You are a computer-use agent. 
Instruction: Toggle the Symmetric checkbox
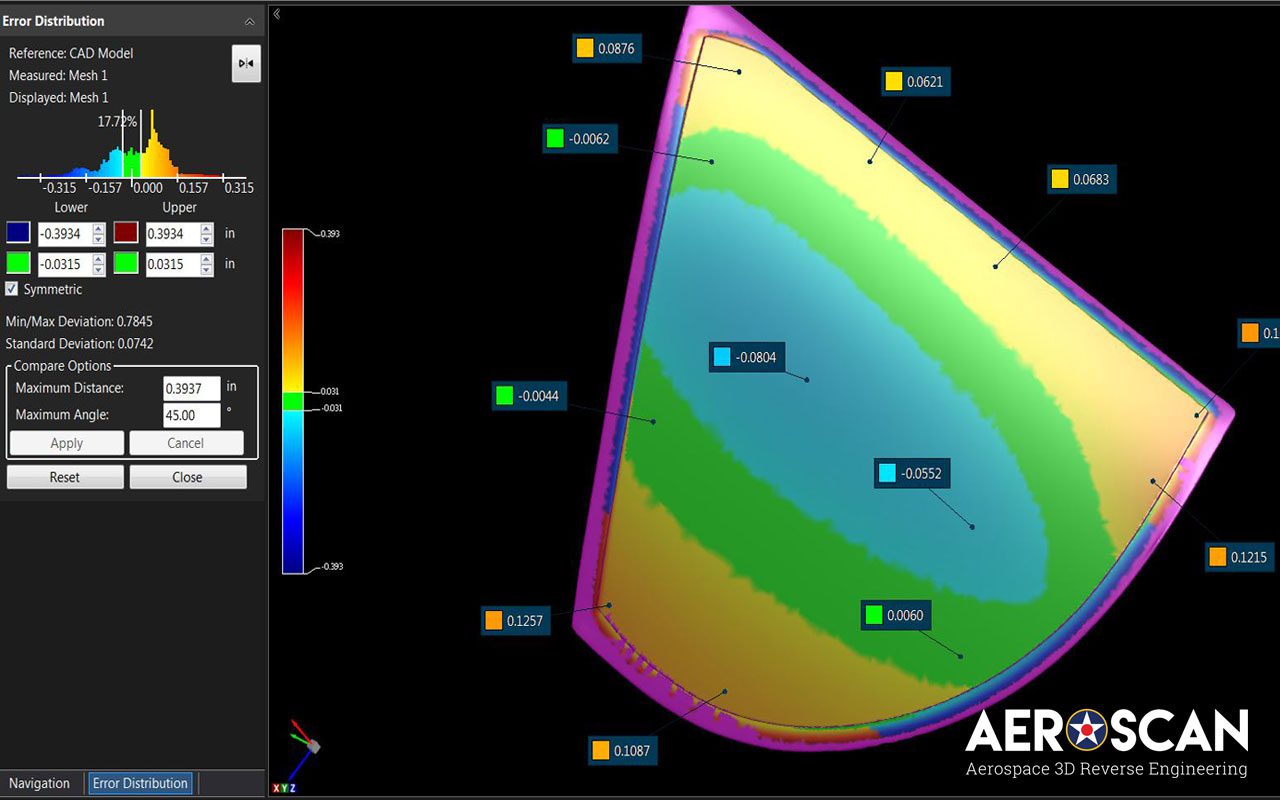[x=12, y=289]
